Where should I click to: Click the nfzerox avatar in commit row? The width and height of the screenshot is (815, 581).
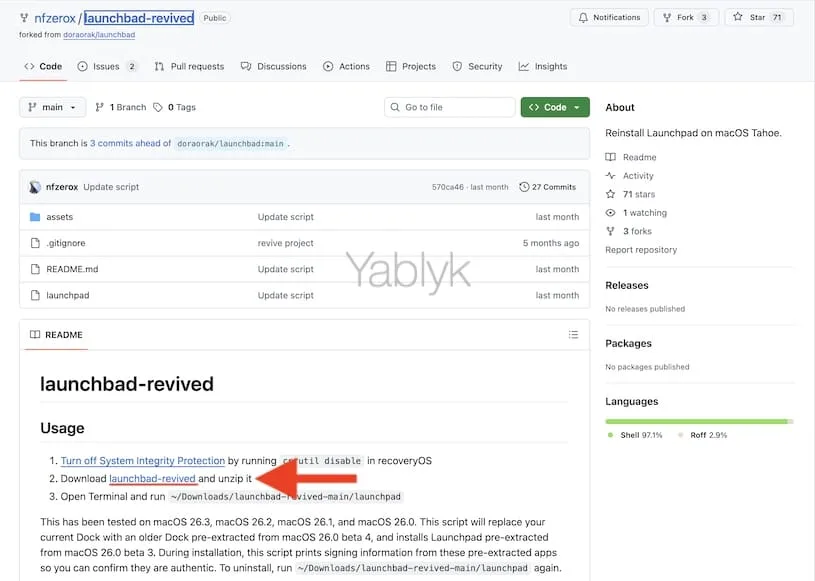(35, 187)
